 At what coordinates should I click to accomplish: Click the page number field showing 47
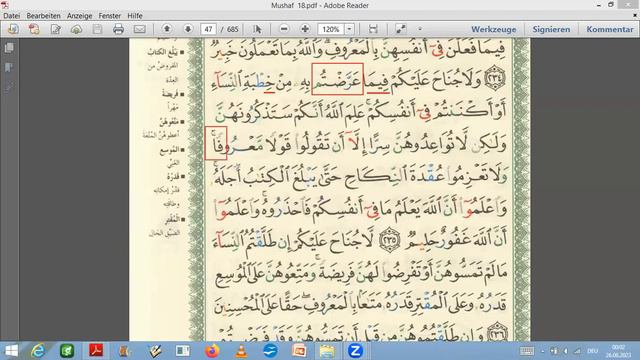208,29
